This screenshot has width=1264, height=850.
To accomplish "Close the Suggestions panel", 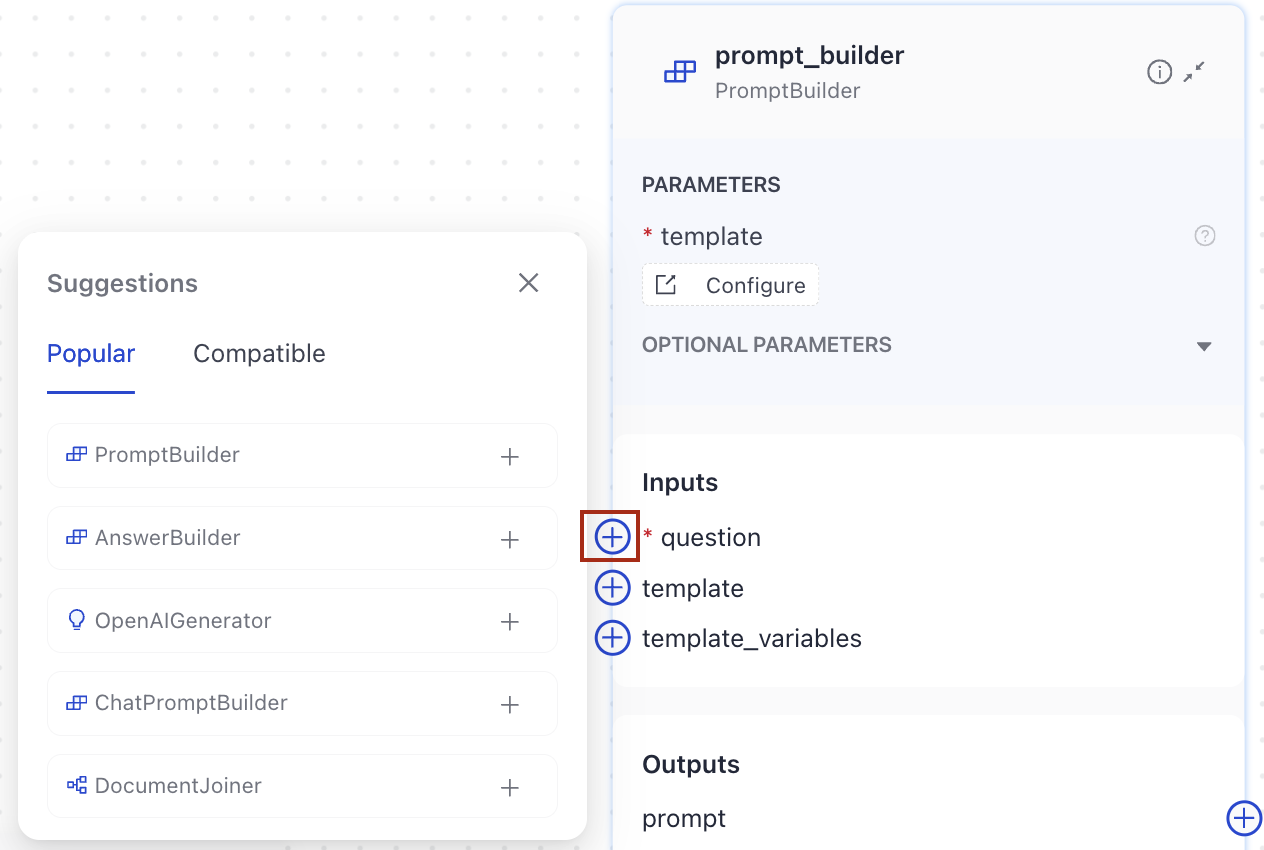I will click(x=528, y=282).
